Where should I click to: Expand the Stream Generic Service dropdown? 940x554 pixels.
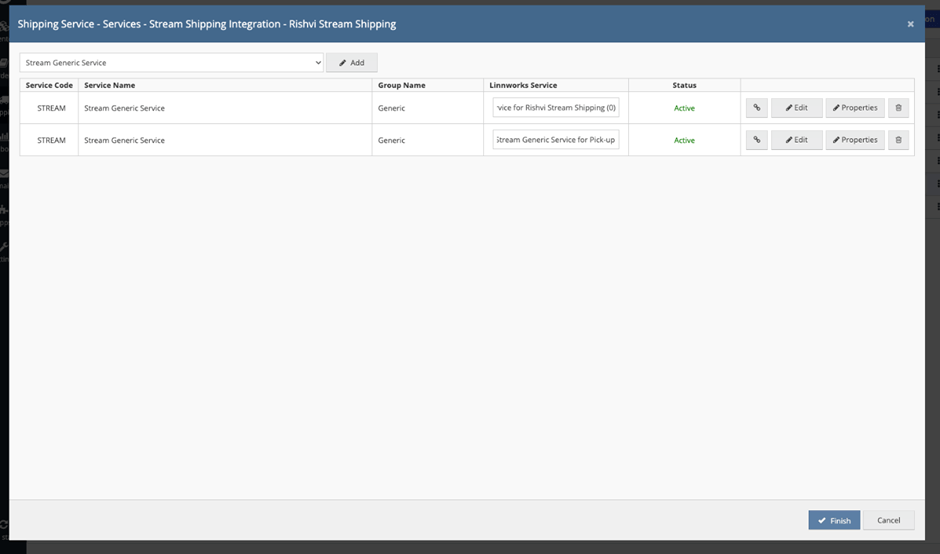tap(172, 63)
